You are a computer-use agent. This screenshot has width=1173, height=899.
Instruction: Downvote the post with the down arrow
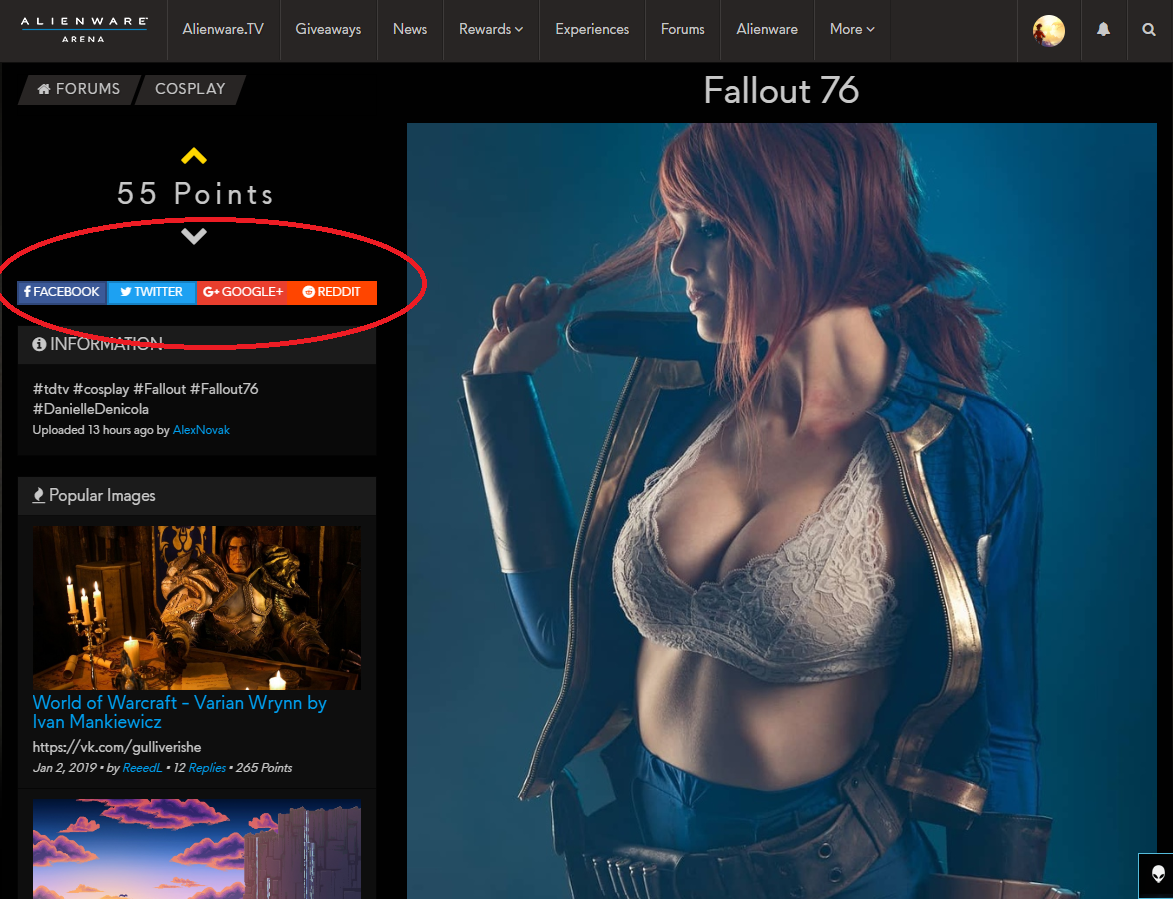click(x=194, y=236)
